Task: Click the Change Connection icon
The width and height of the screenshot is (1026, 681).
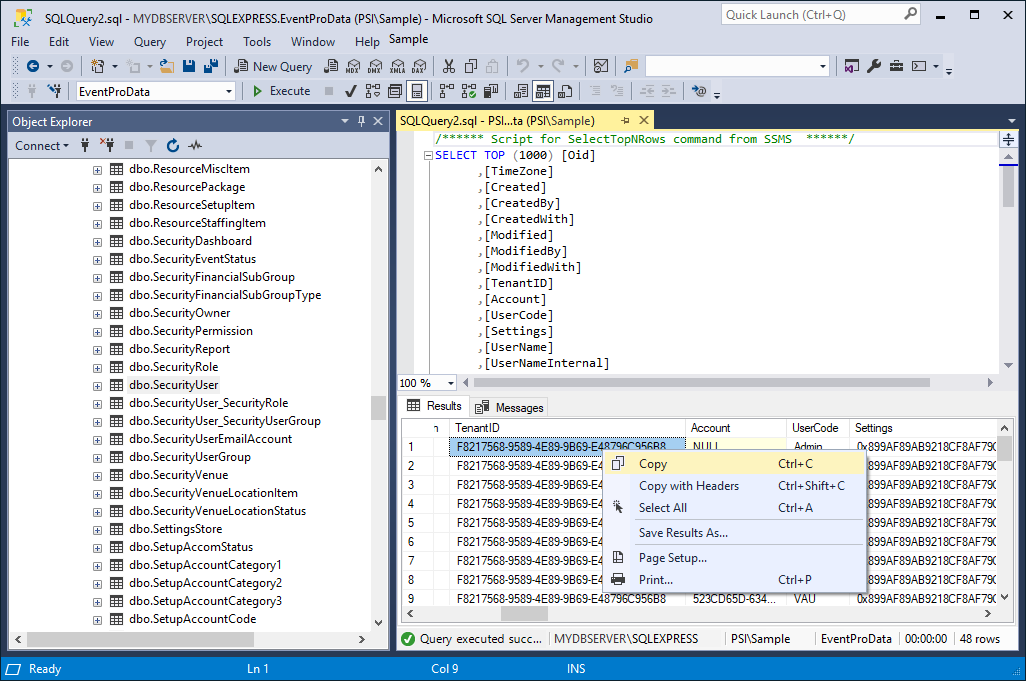Action: [x=54, y=91]
